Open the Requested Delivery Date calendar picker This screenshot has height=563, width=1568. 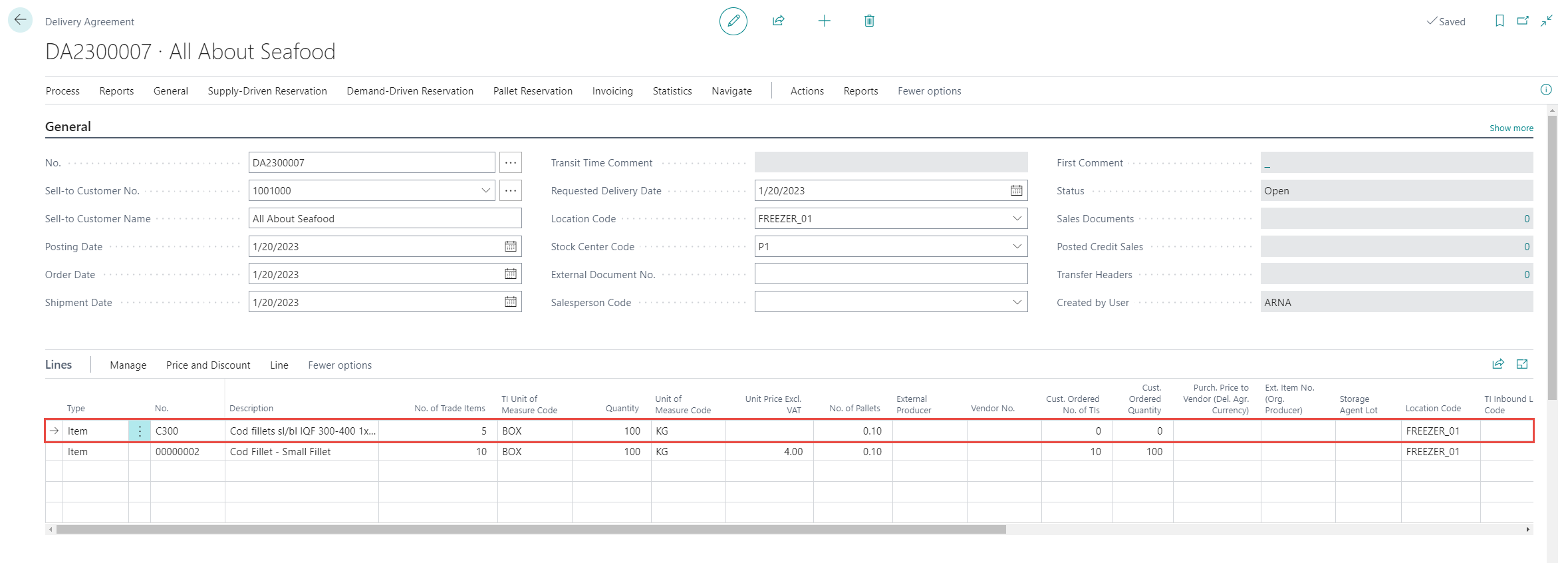(x=1016, y=190)
